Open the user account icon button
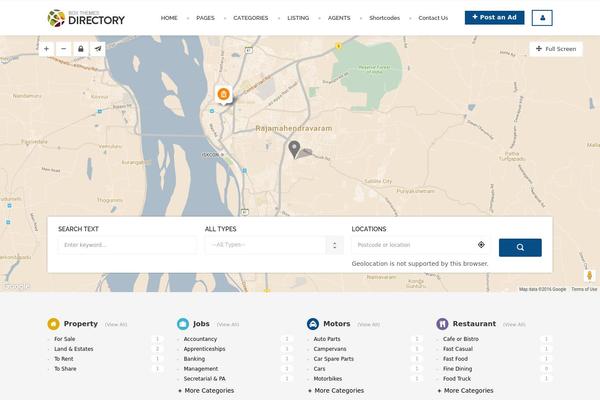The width and height of the screenshot is (600, 400). (x=542, y=18)
